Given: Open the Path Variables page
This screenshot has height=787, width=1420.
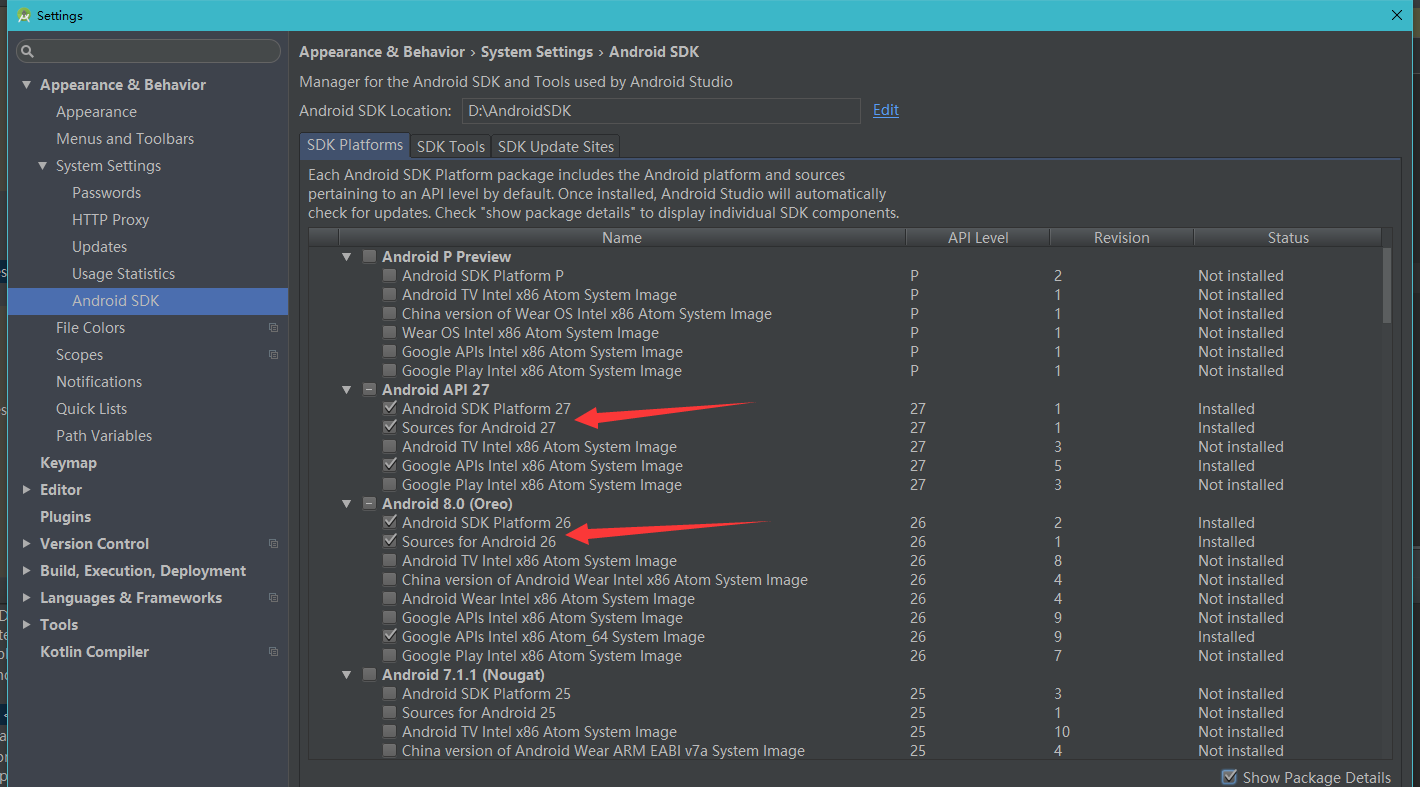Looking at the screenshot, I should pos(104,436).
